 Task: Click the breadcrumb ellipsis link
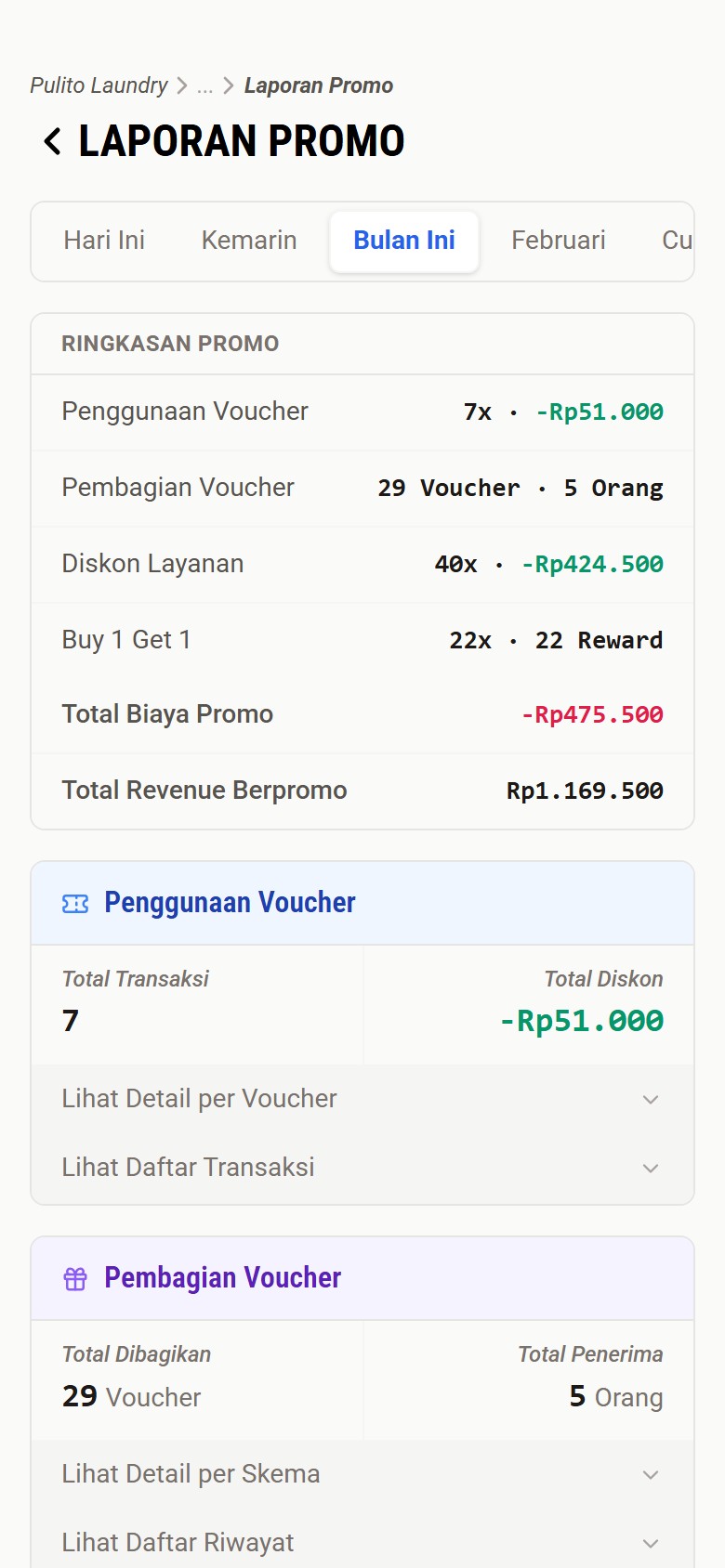pos(204,86)
